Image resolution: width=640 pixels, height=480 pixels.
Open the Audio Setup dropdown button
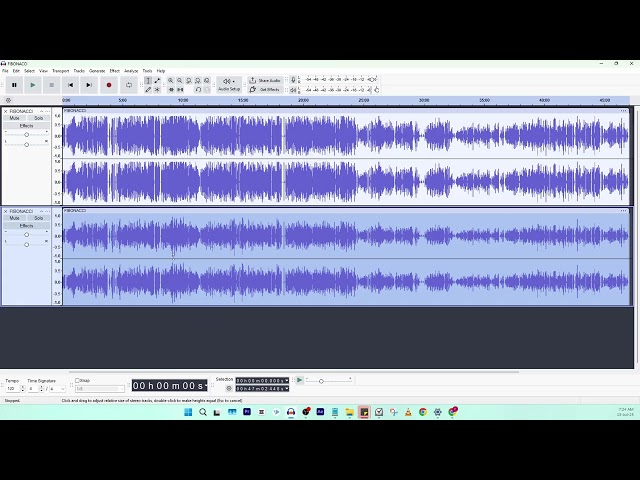(229, 84)
